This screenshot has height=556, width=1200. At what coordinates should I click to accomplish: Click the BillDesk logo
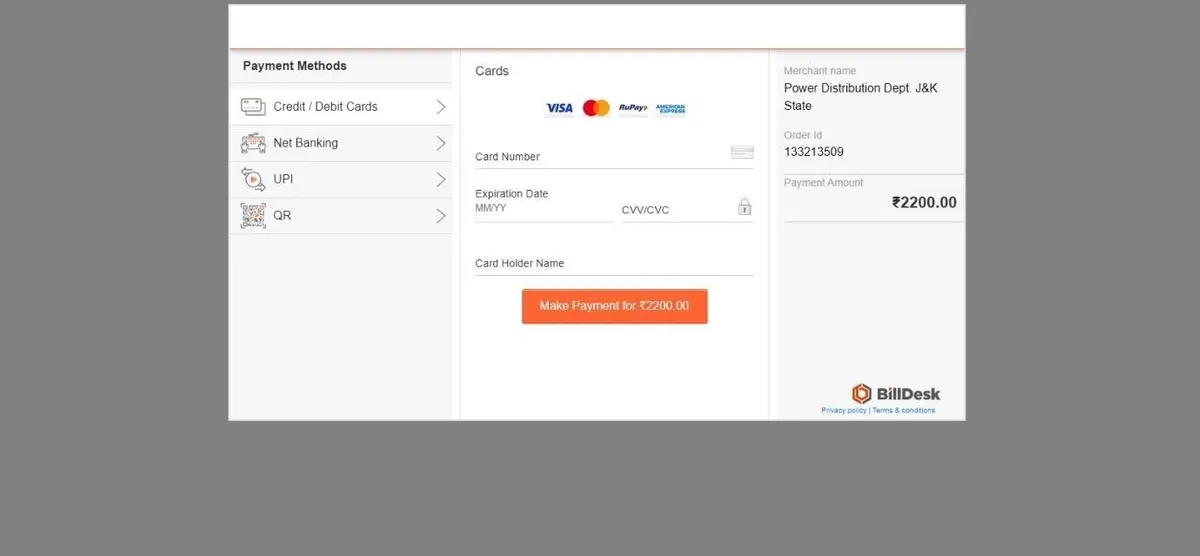896,394
